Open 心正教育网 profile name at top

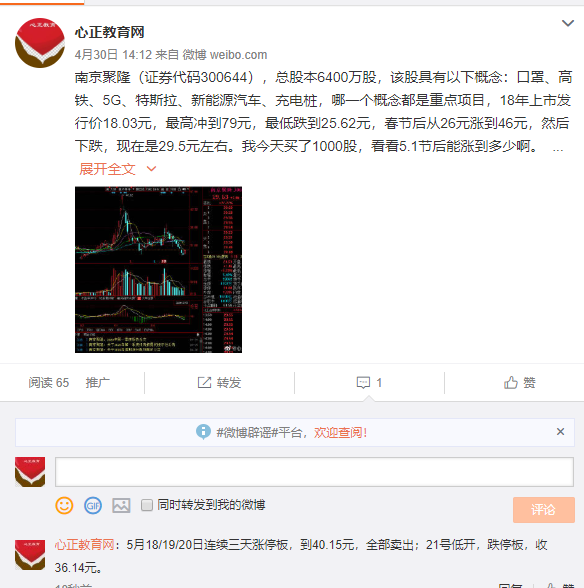click(x=110, y=32)
